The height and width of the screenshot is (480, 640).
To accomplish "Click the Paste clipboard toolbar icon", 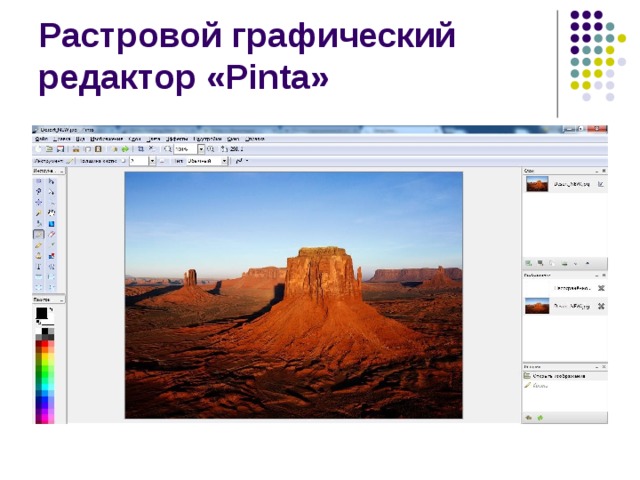I will (98, 149).
